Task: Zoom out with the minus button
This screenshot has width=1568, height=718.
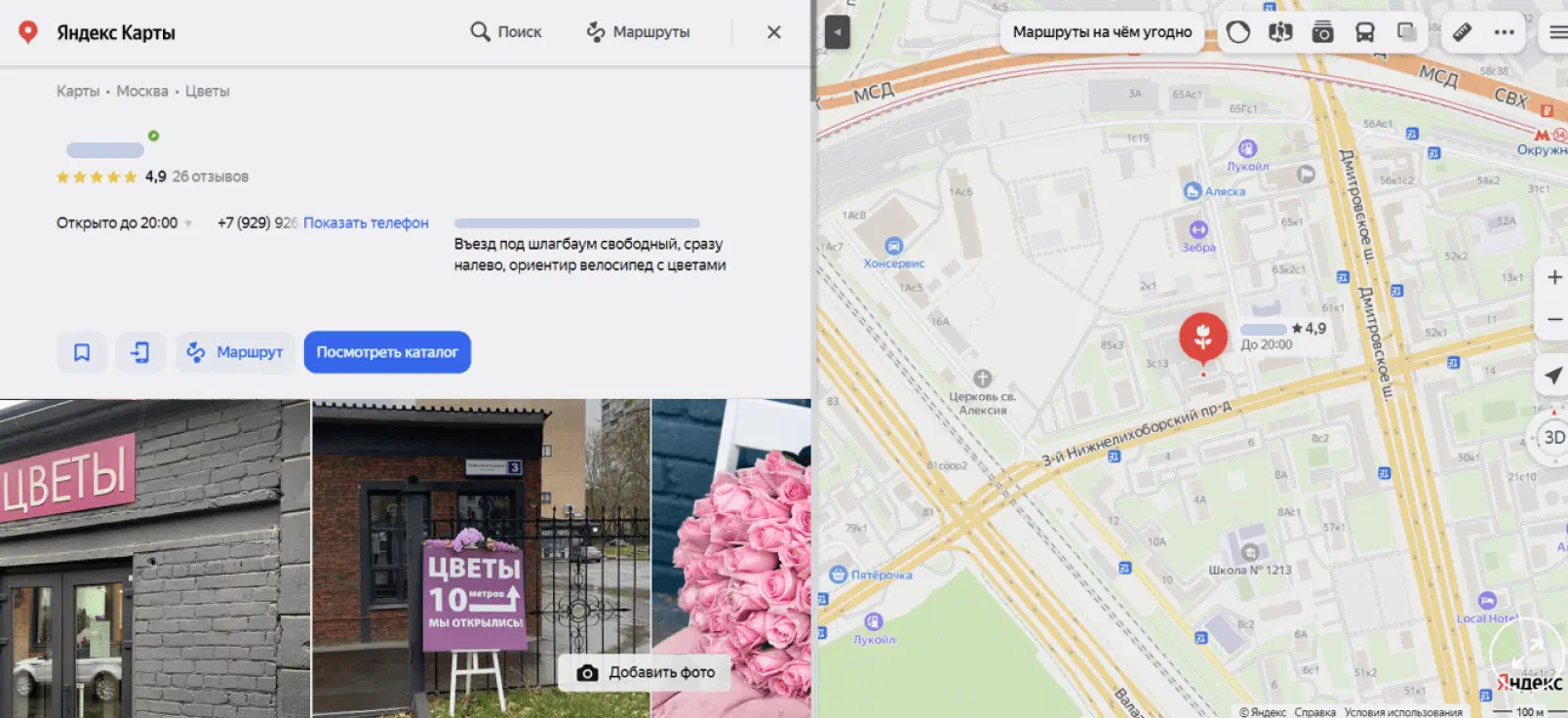Action: [x=1554, y=319]
